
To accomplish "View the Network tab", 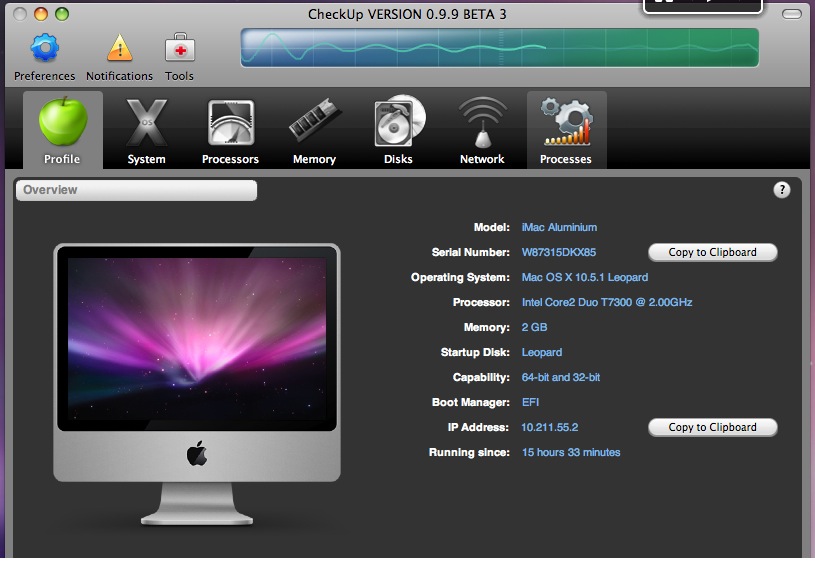I will (x=482, y=130).
